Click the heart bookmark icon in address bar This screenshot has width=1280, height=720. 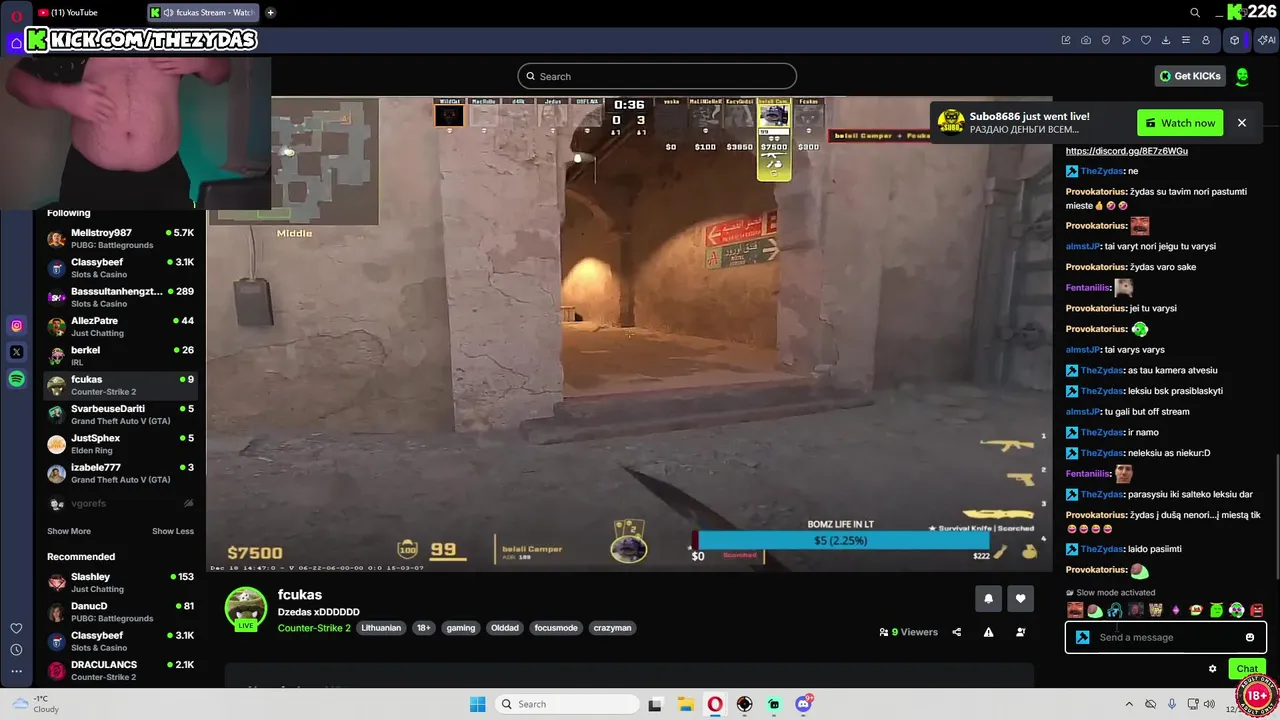click(x=1146, y=40)
